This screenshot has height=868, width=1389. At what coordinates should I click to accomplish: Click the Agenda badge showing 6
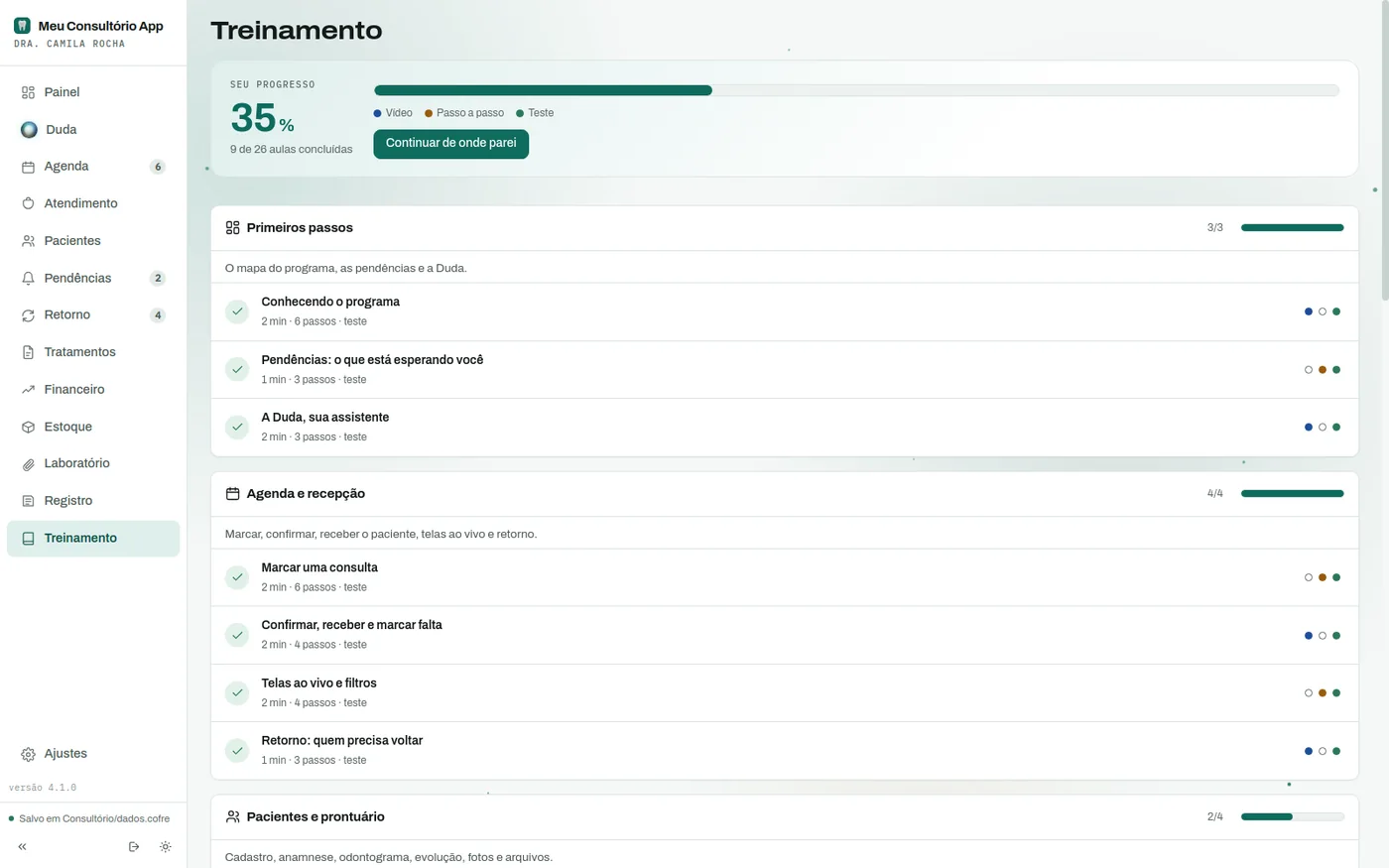coord(157,167)
